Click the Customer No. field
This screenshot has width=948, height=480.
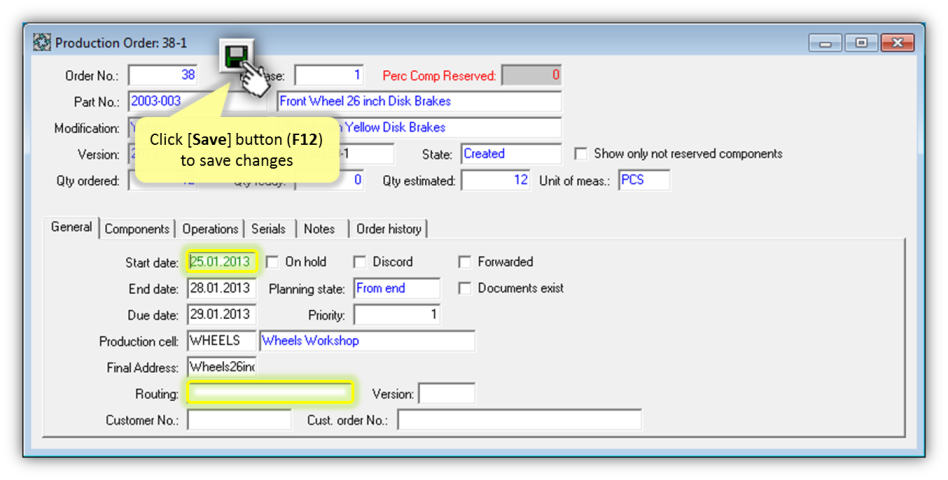pos(239,420)
